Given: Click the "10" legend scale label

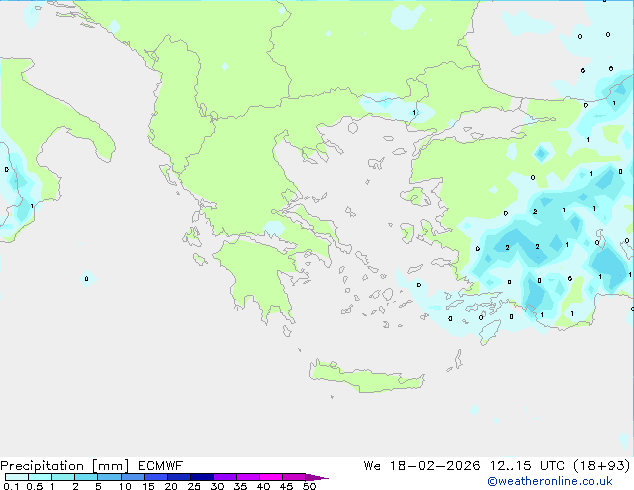Looking at the screenshot, I should [125, 486].
